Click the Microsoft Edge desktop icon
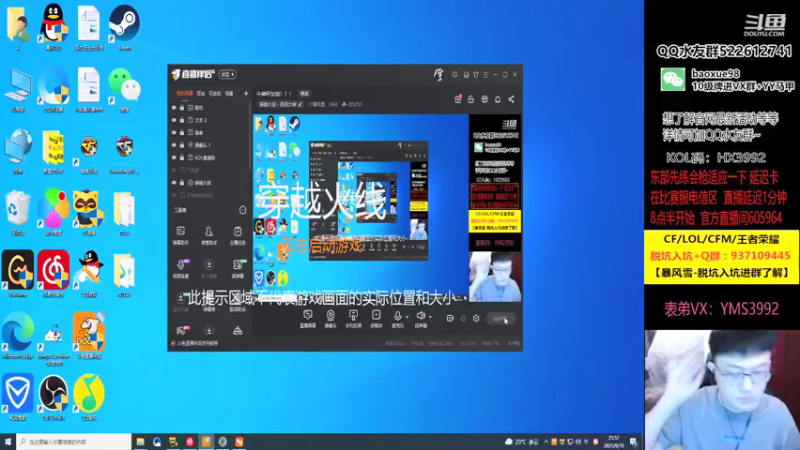800x450 pixels. tap(18, 335)
